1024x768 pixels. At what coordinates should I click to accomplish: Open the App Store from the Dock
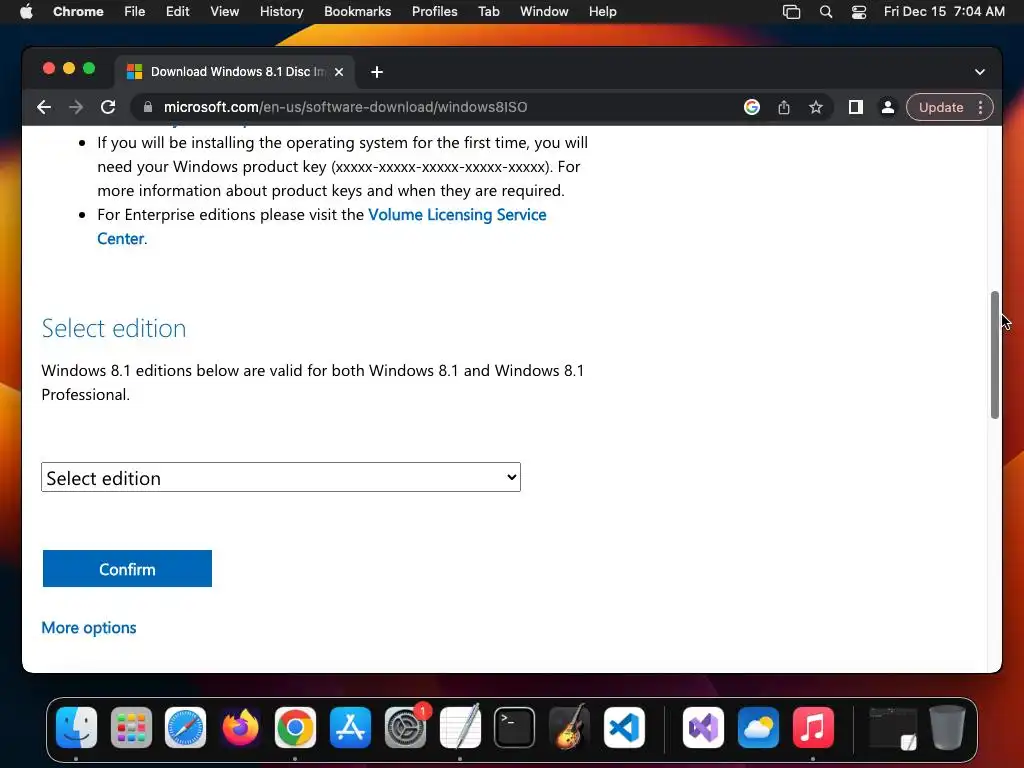pos(350,728)
